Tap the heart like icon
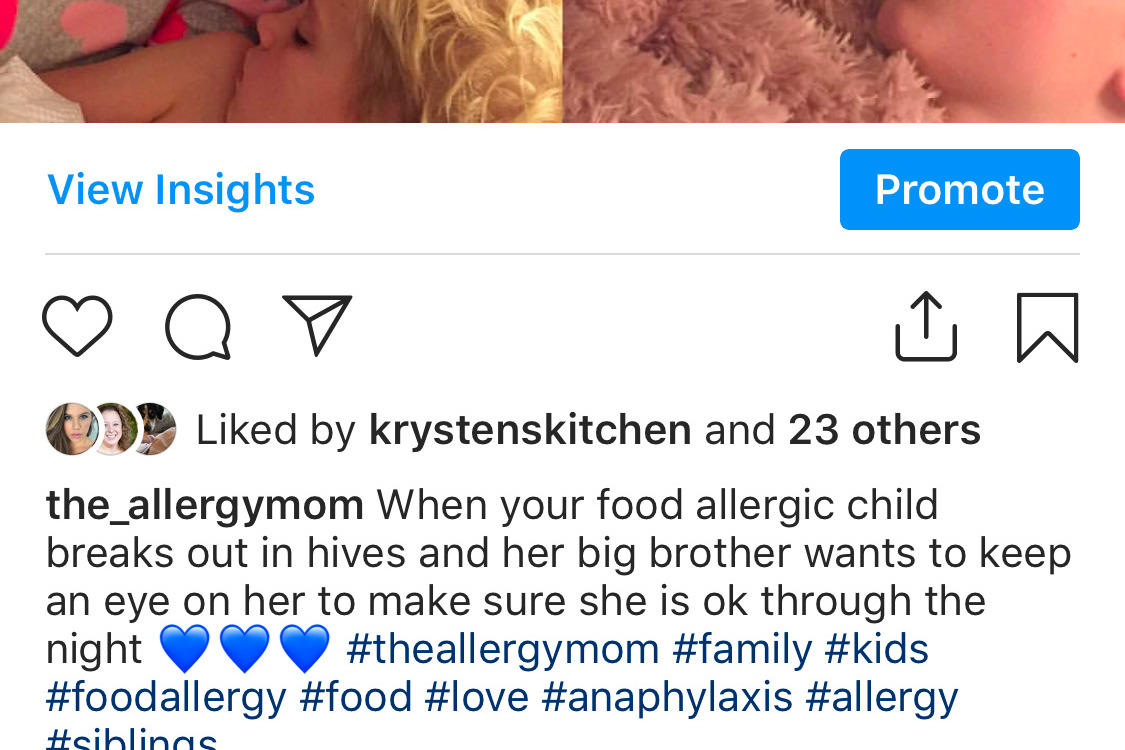Screen dimensions: 1125x750 pos(77,327)
